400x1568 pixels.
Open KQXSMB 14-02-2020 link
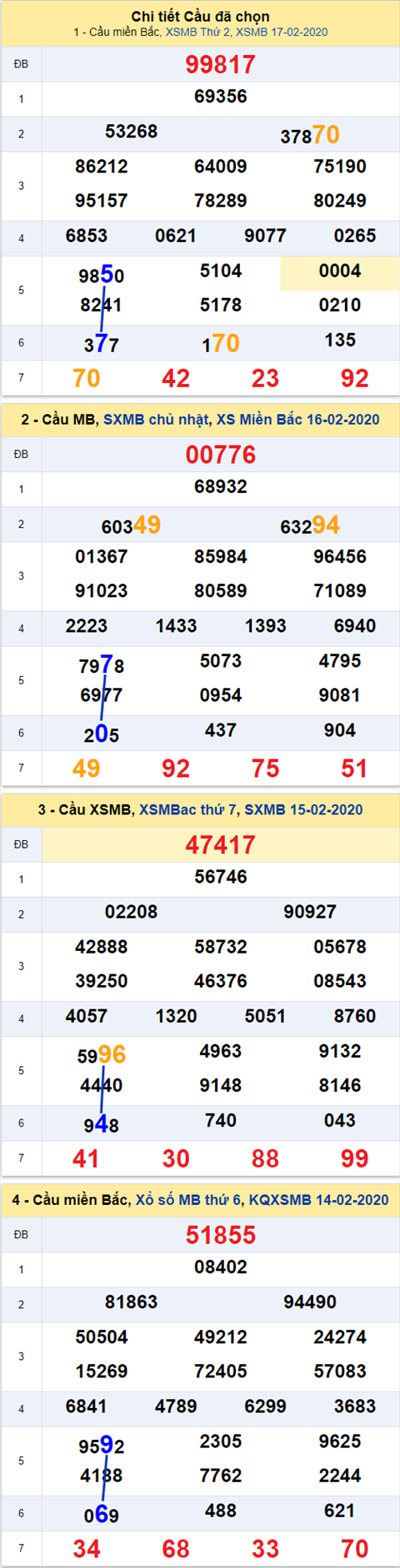[x=319, y=1200]
